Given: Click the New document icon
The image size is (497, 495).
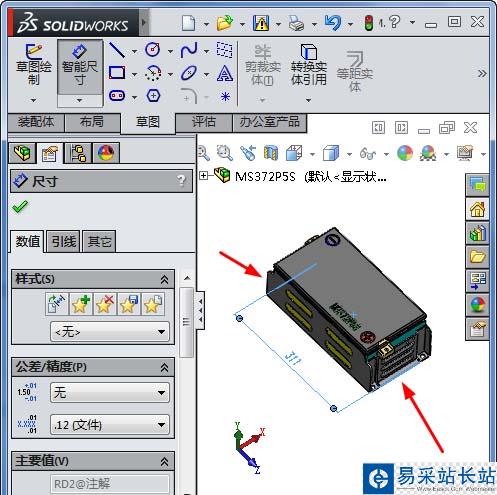Looking at the screenshot, I should [189, 23].
